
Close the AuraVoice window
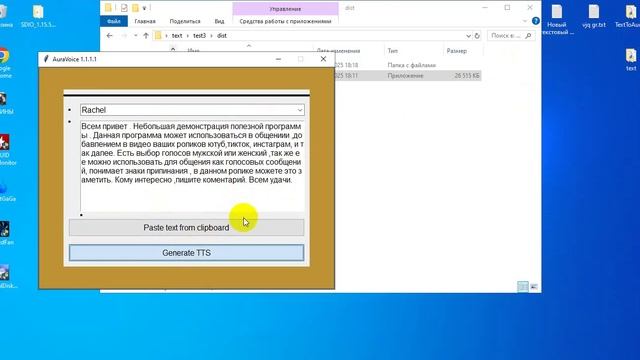[x=323, y=59]
